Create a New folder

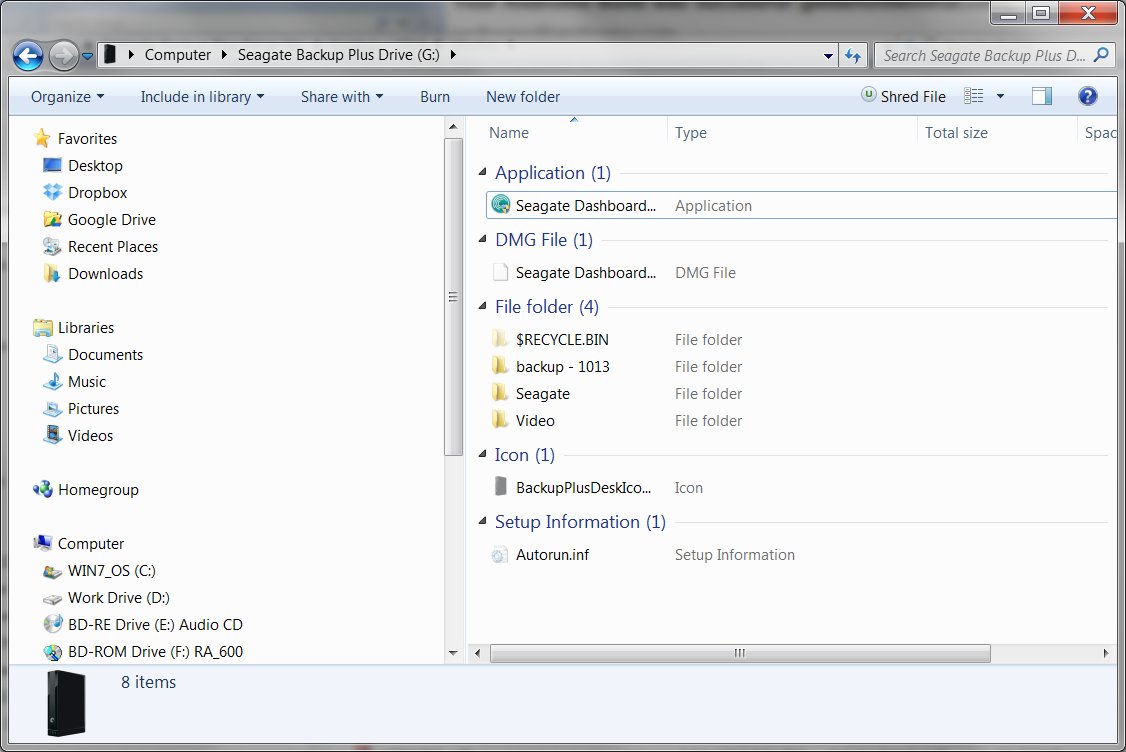coord(523,96)
